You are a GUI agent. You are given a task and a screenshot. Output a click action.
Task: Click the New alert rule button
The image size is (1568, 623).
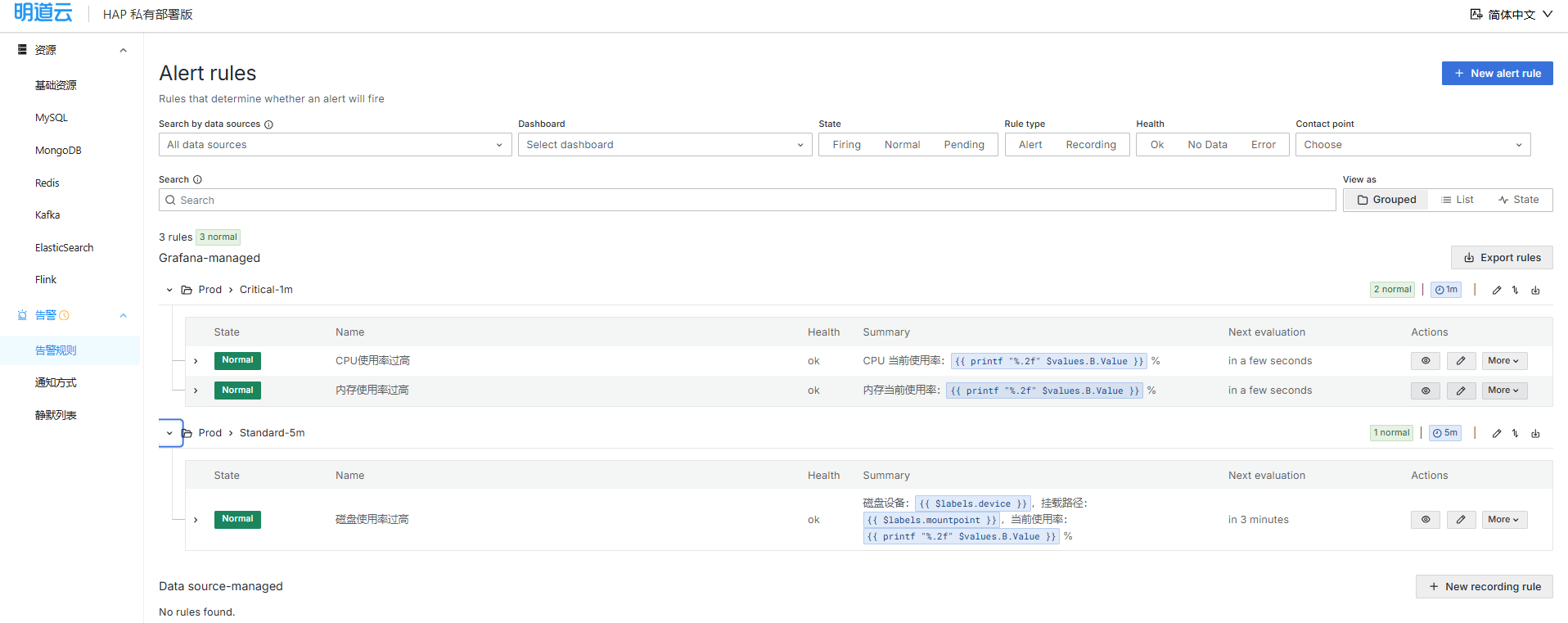click(1497, 73)
